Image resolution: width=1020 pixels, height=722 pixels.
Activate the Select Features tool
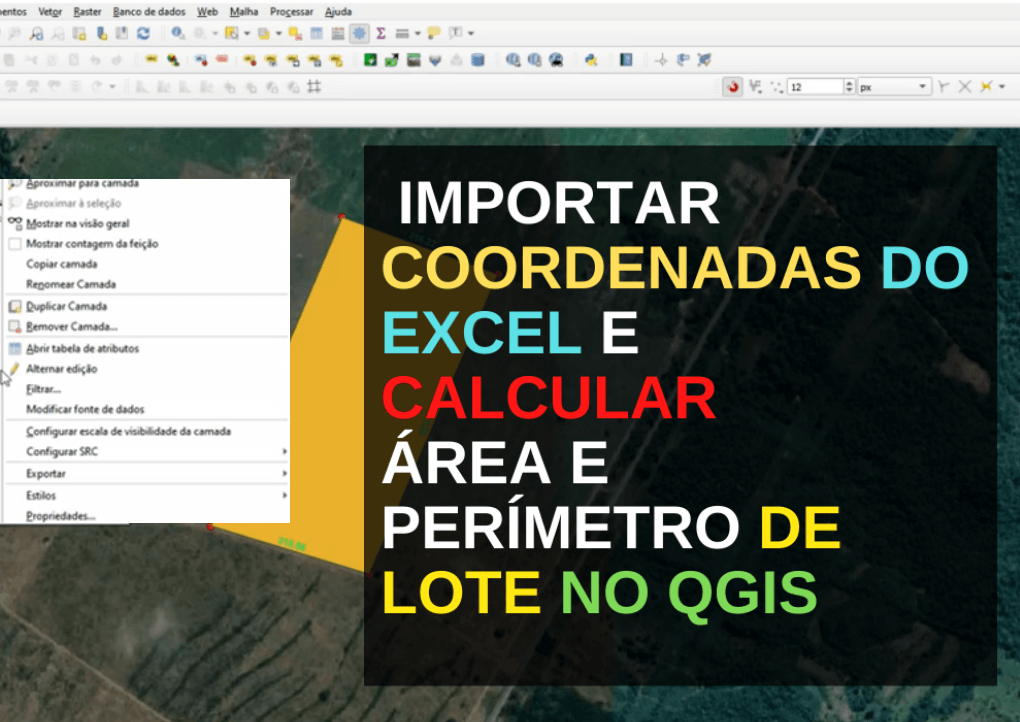[231, 33]
